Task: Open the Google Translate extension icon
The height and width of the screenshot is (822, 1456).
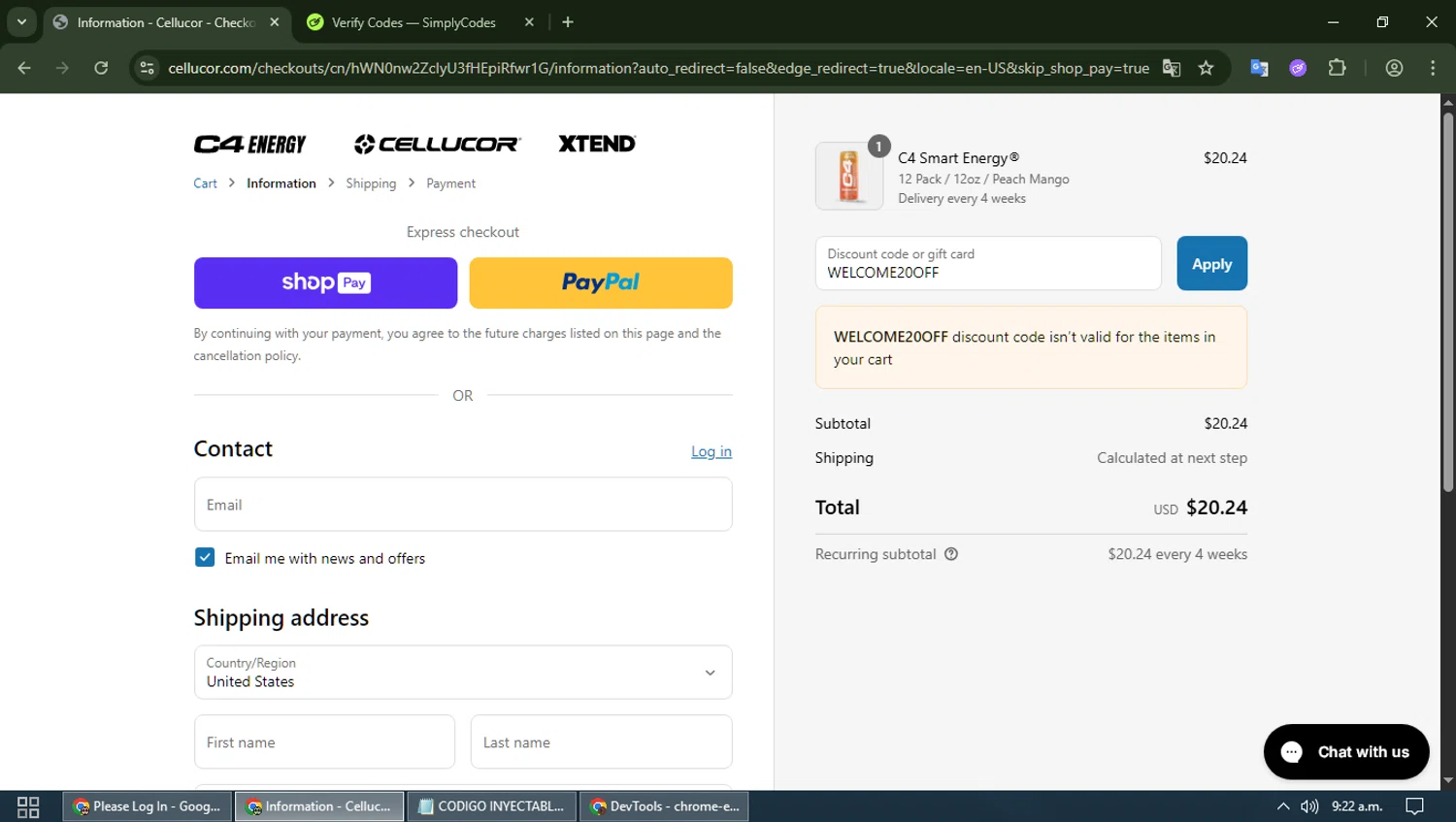Action: click(1259, 68)
